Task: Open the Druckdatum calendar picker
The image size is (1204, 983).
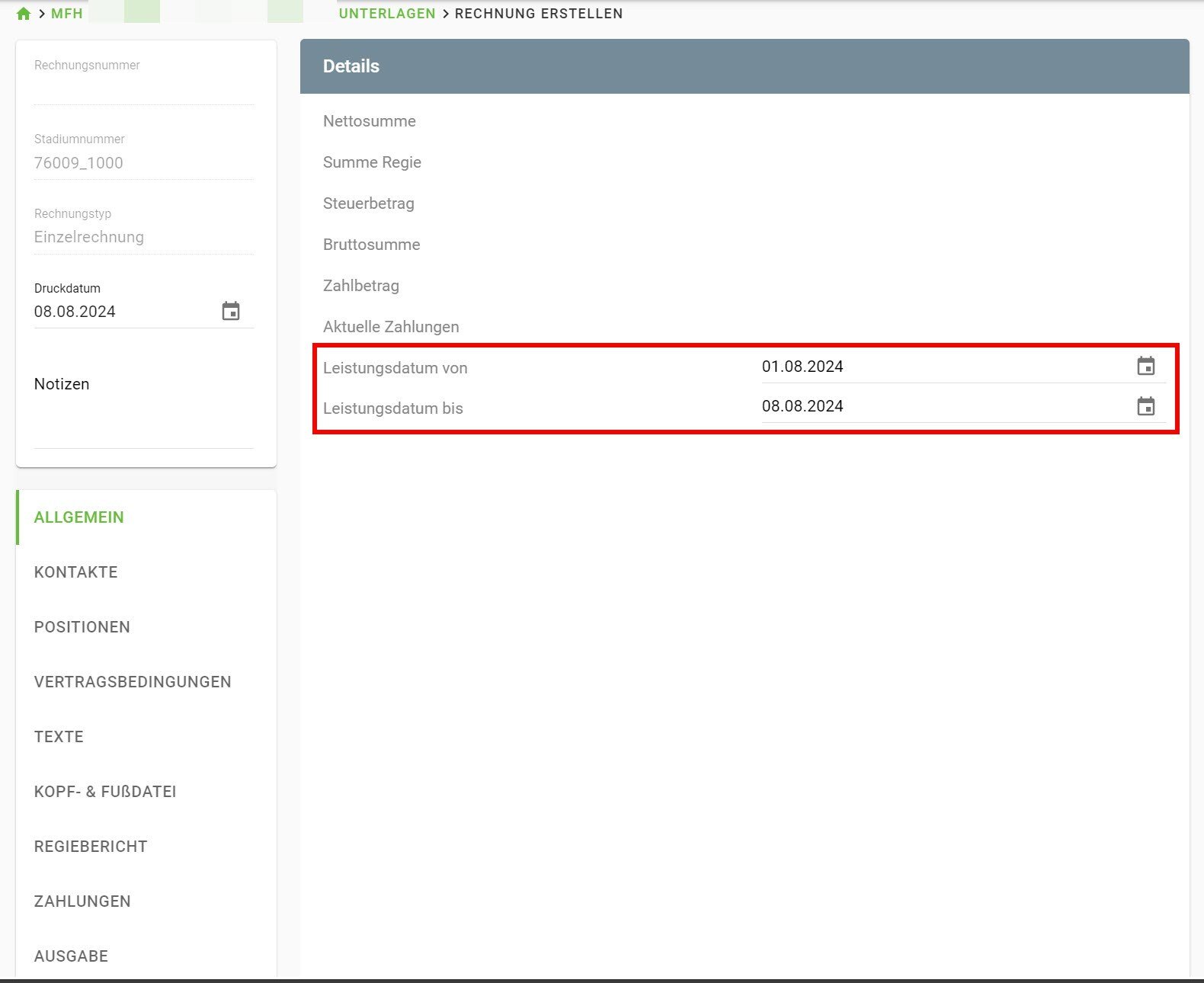Action: (x=230, y=311)
